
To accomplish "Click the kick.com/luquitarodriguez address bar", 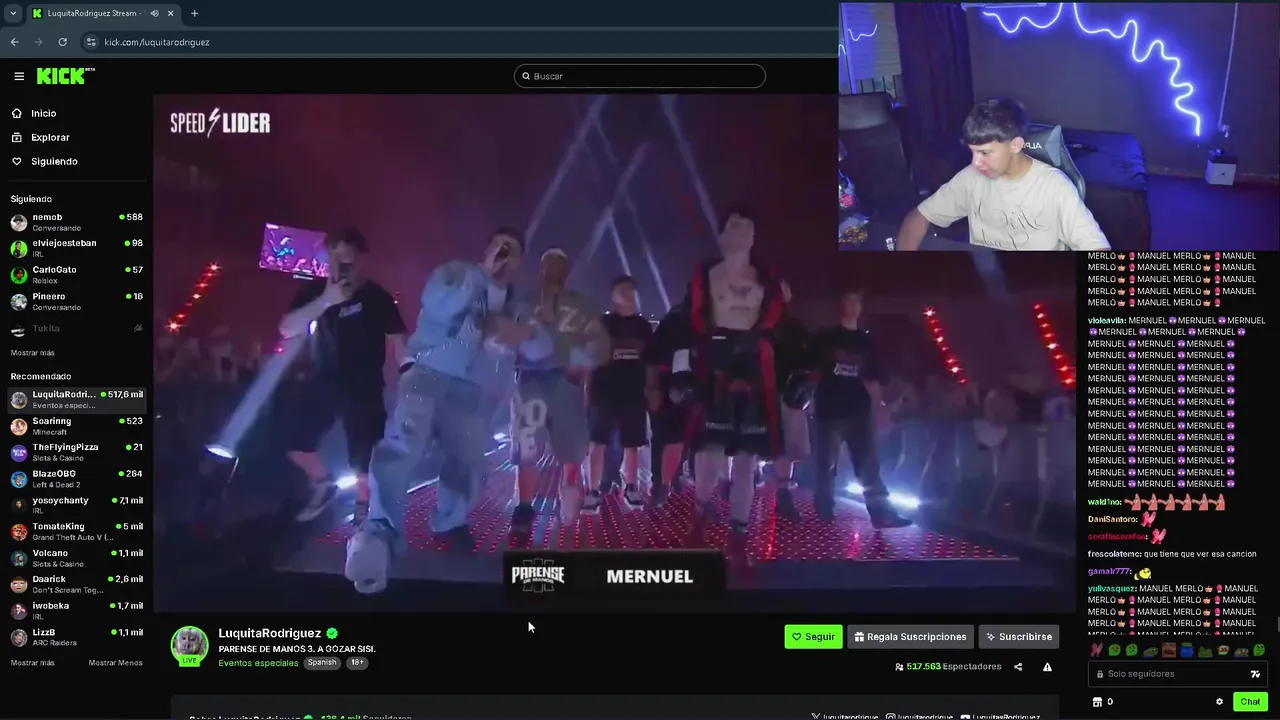I will 157,42.
